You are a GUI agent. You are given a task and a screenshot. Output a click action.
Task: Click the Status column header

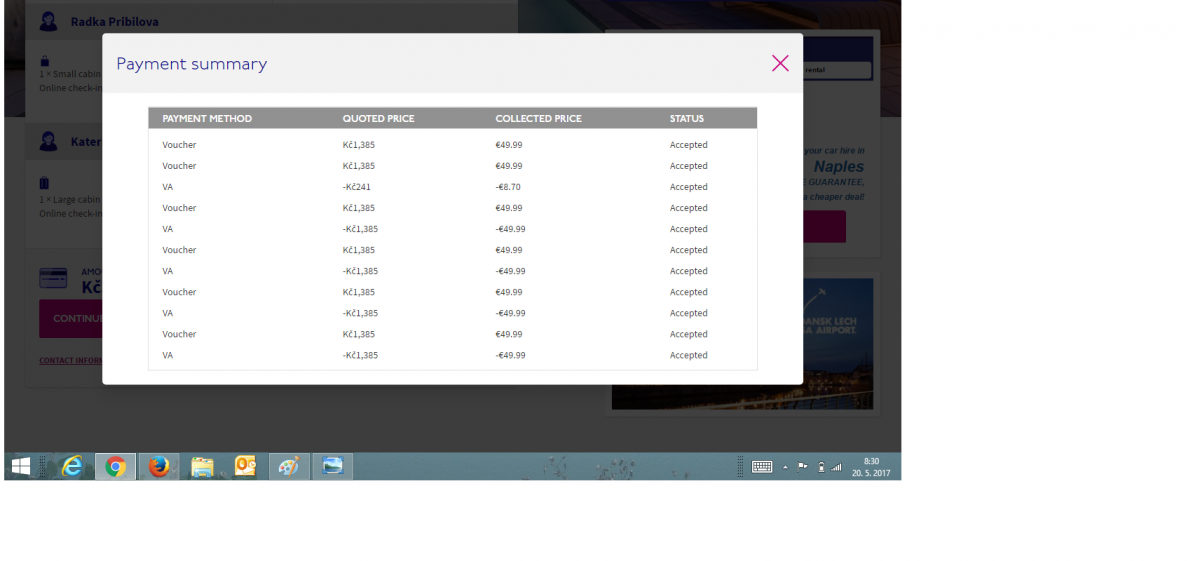687,118
